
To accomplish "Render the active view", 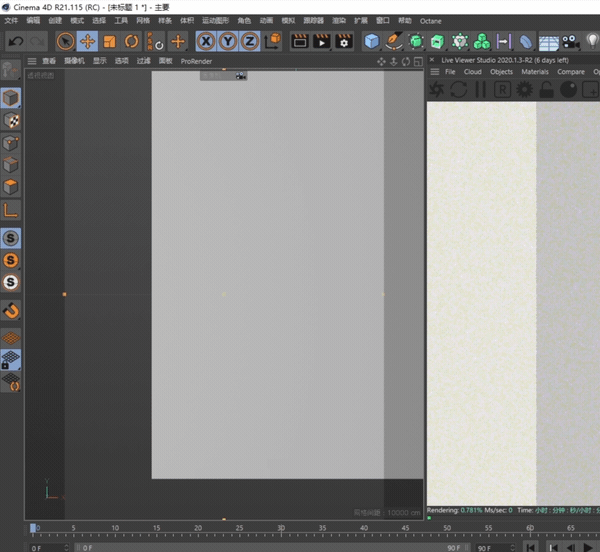I will [x=300, y=41].
